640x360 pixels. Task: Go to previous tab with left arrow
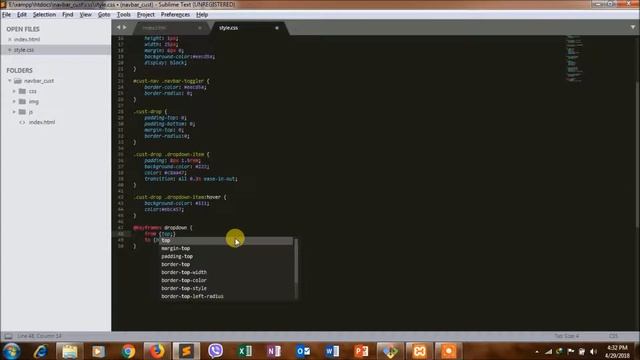pyautogui.click(x=118, y=27)
